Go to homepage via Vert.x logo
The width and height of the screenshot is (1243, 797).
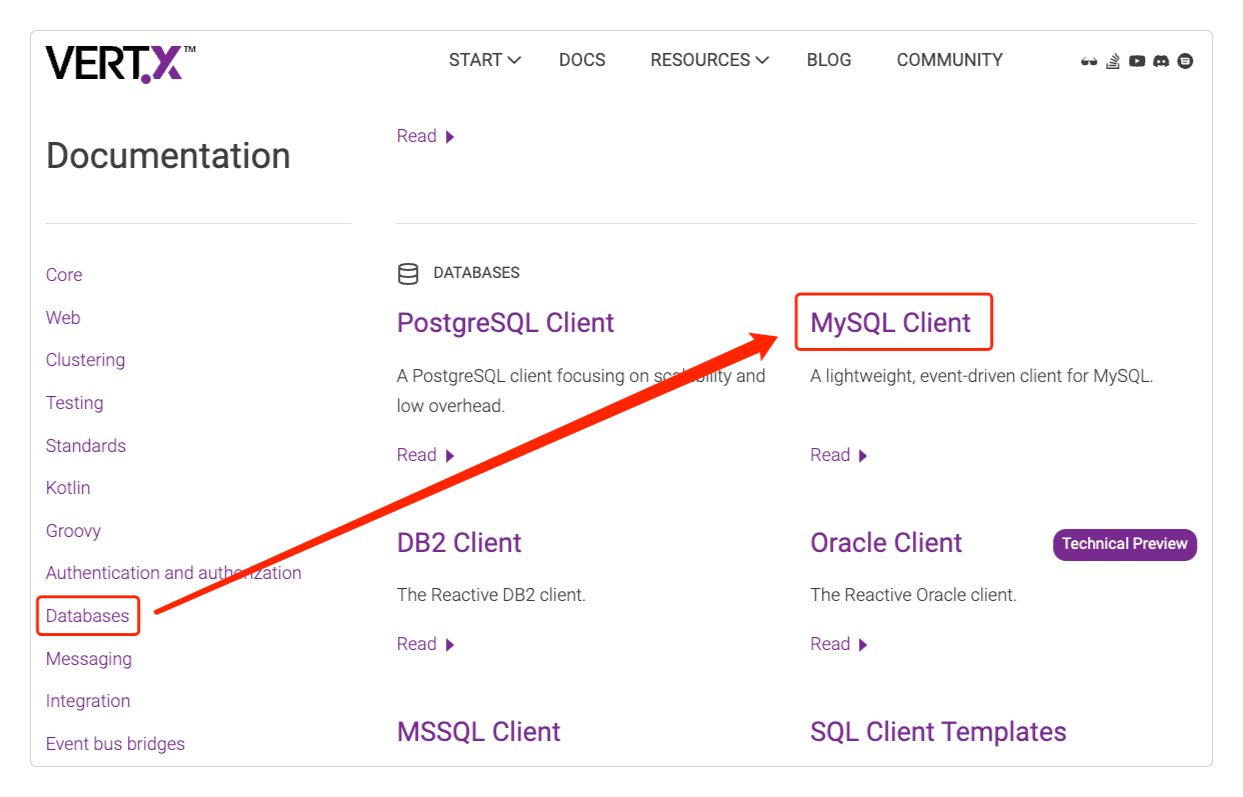[x=120, y=62]
